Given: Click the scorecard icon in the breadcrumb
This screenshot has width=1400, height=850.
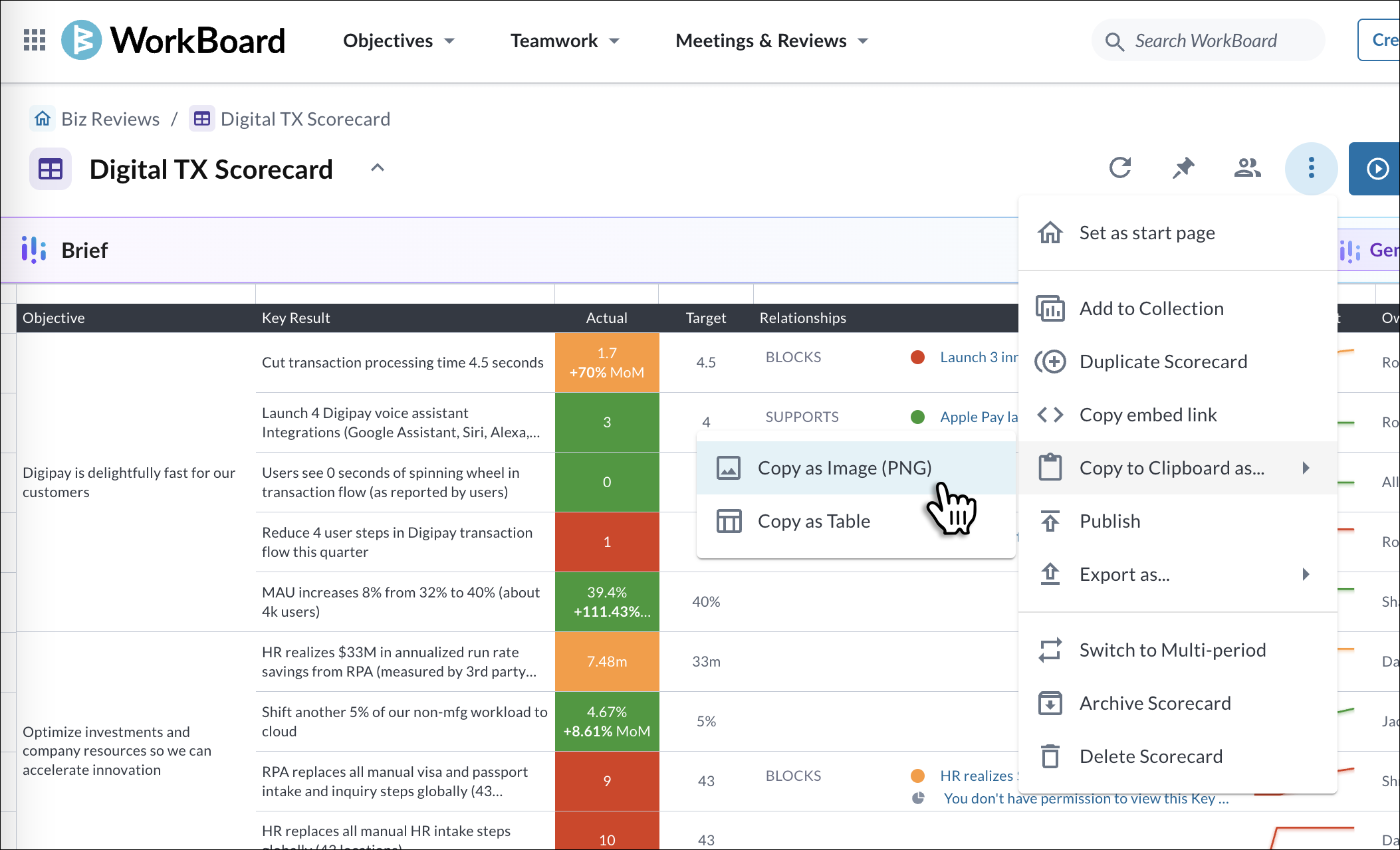Looking at the screenshot, I should pos(202,119).
